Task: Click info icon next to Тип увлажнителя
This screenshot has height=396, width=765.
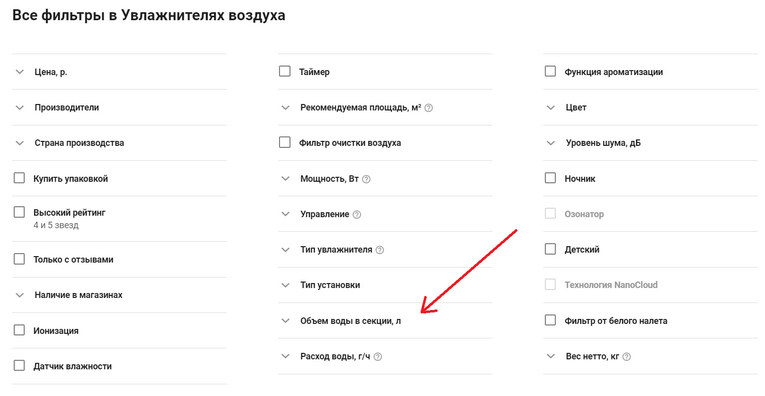Action: pyautogui.click(x=380, y=250)
